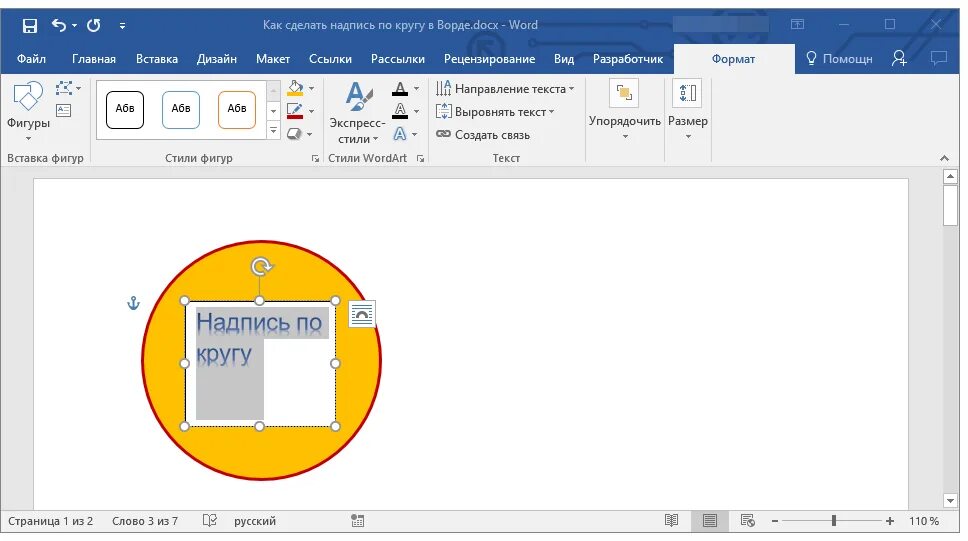Screen dimensions: 968x541
Task: Customize the Quick Access Toolbar
Action: [x=122, y=25]
